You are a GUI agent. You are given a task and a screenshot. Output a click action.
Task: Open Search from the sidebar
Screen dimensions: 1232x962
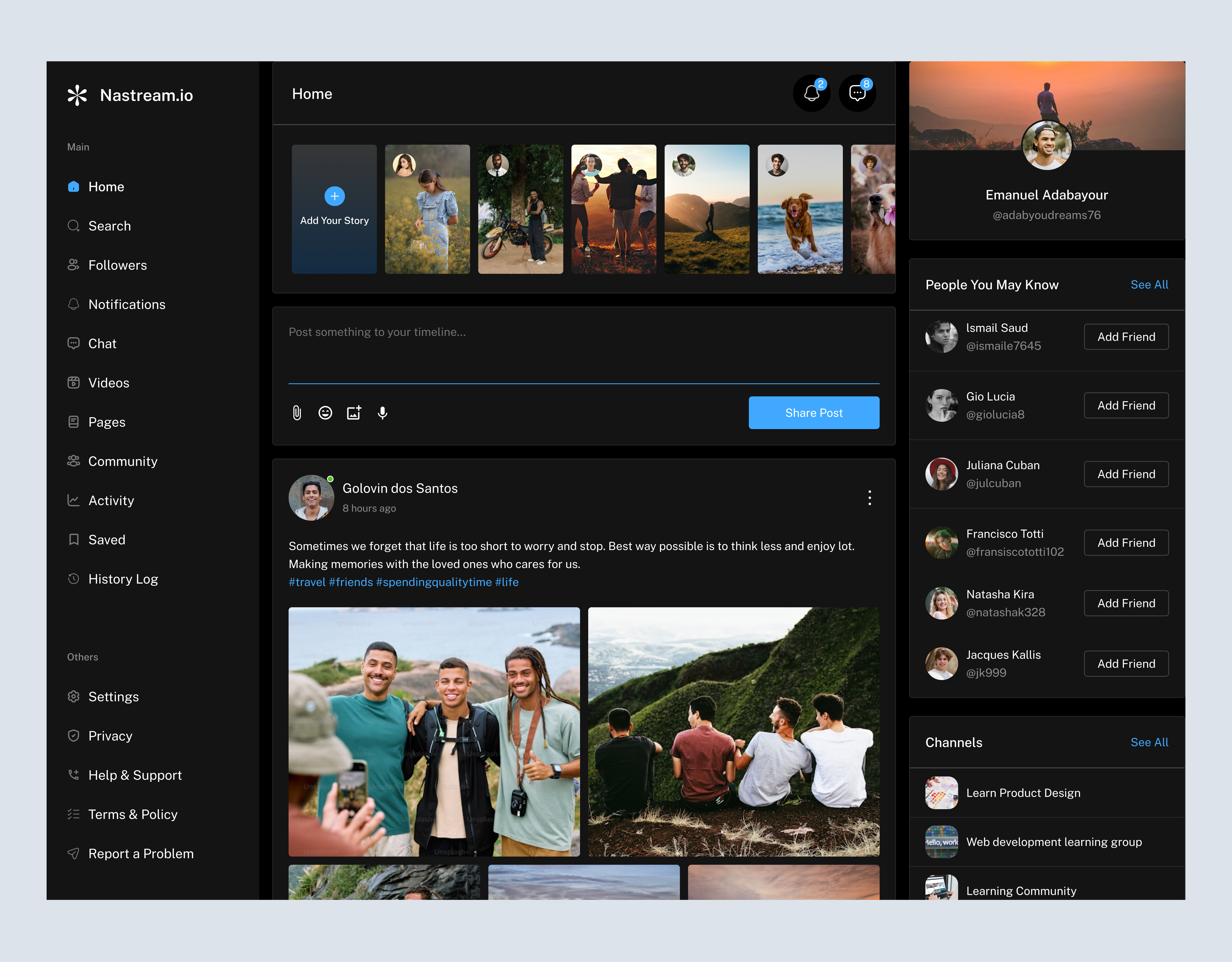tap(109, 226)
